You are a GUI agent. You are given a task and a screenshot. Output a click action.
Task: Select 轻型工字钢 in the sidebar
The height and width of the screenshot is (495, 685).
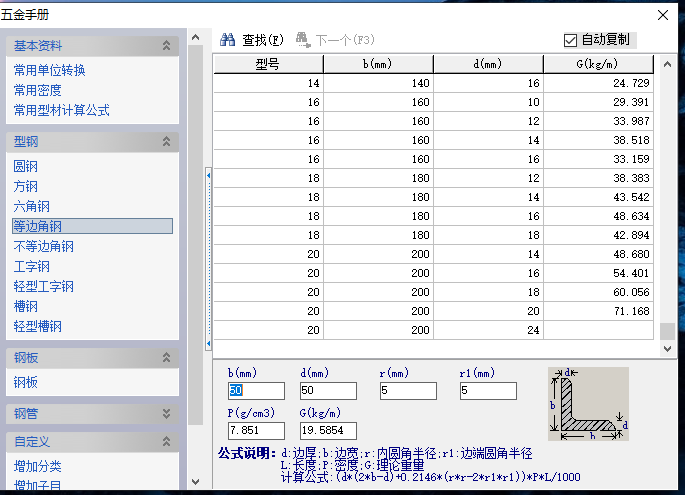[44, 287]
